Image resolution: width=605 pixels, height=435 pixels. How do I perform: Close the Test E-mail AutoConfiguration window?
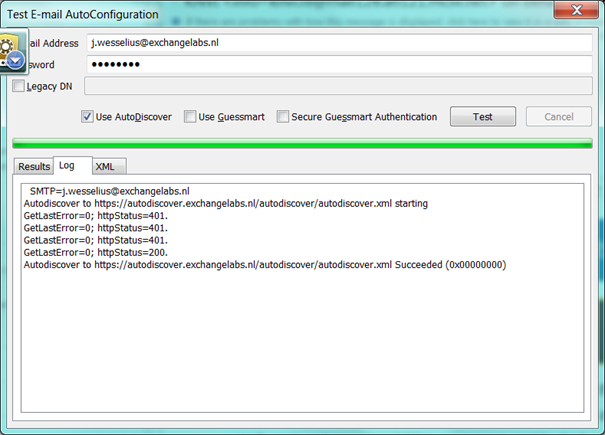click(x=578, y=13)
